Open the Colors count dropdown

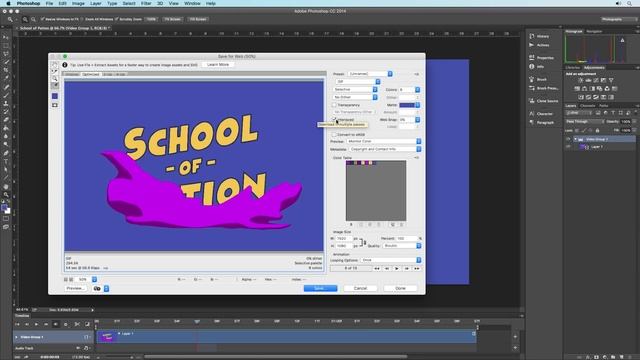click(409, 89)
